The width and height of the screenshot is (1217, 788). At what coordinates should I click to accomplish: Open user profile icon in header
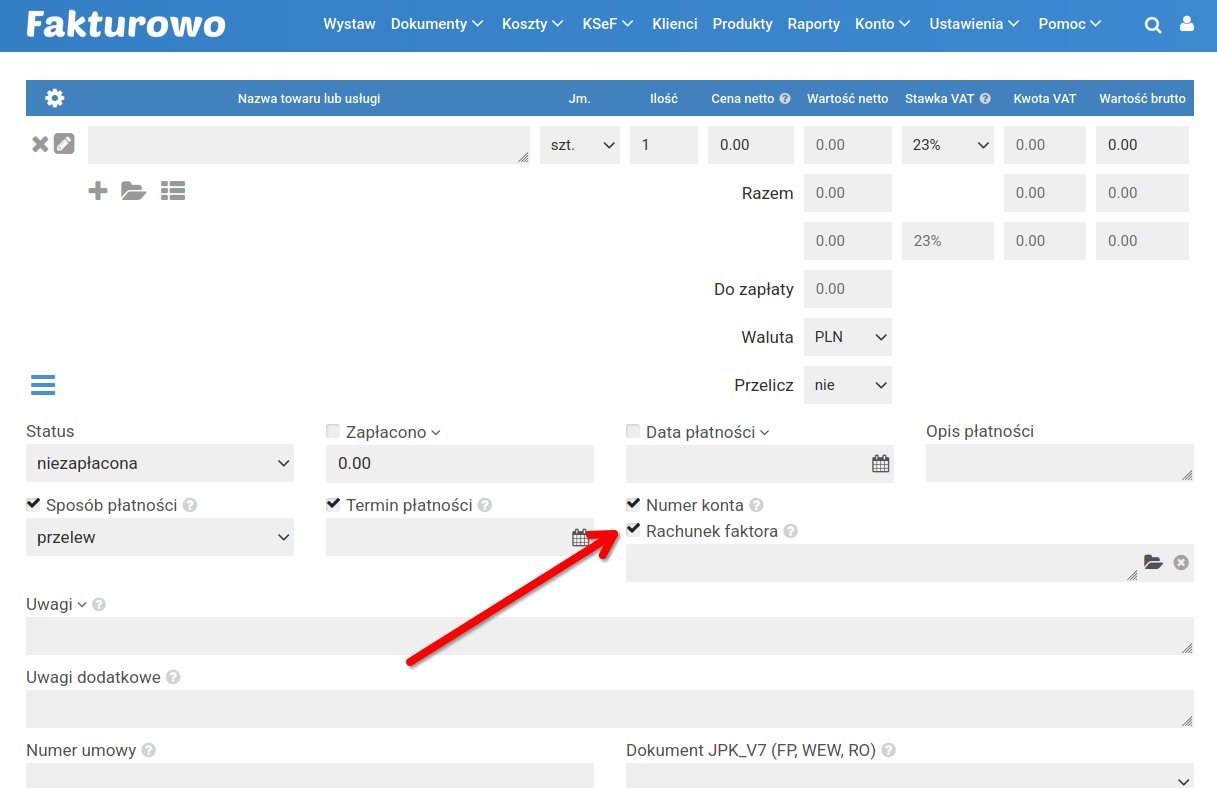point(1187,24)
